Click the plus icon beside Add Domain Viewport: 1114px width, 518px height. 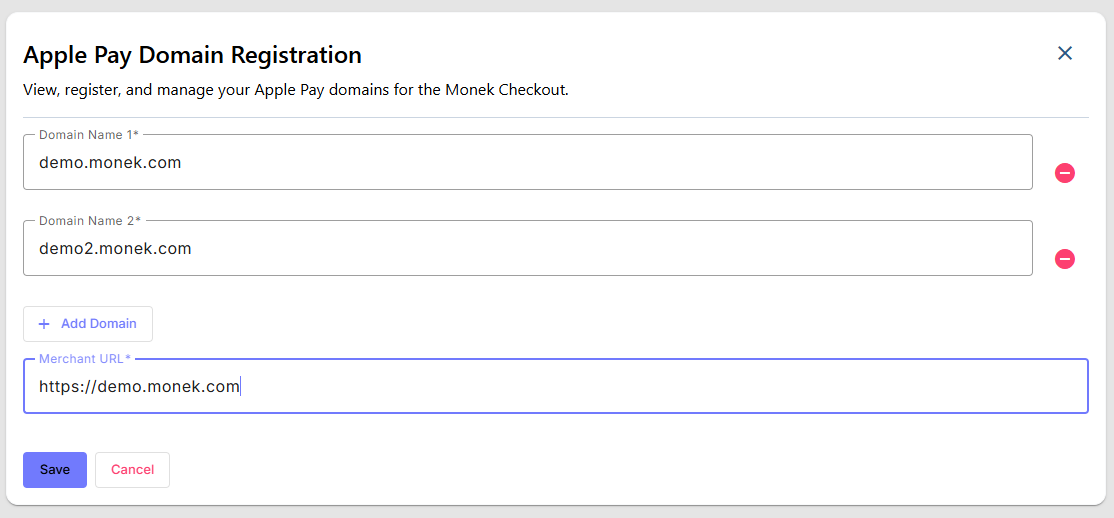[43, 324]
